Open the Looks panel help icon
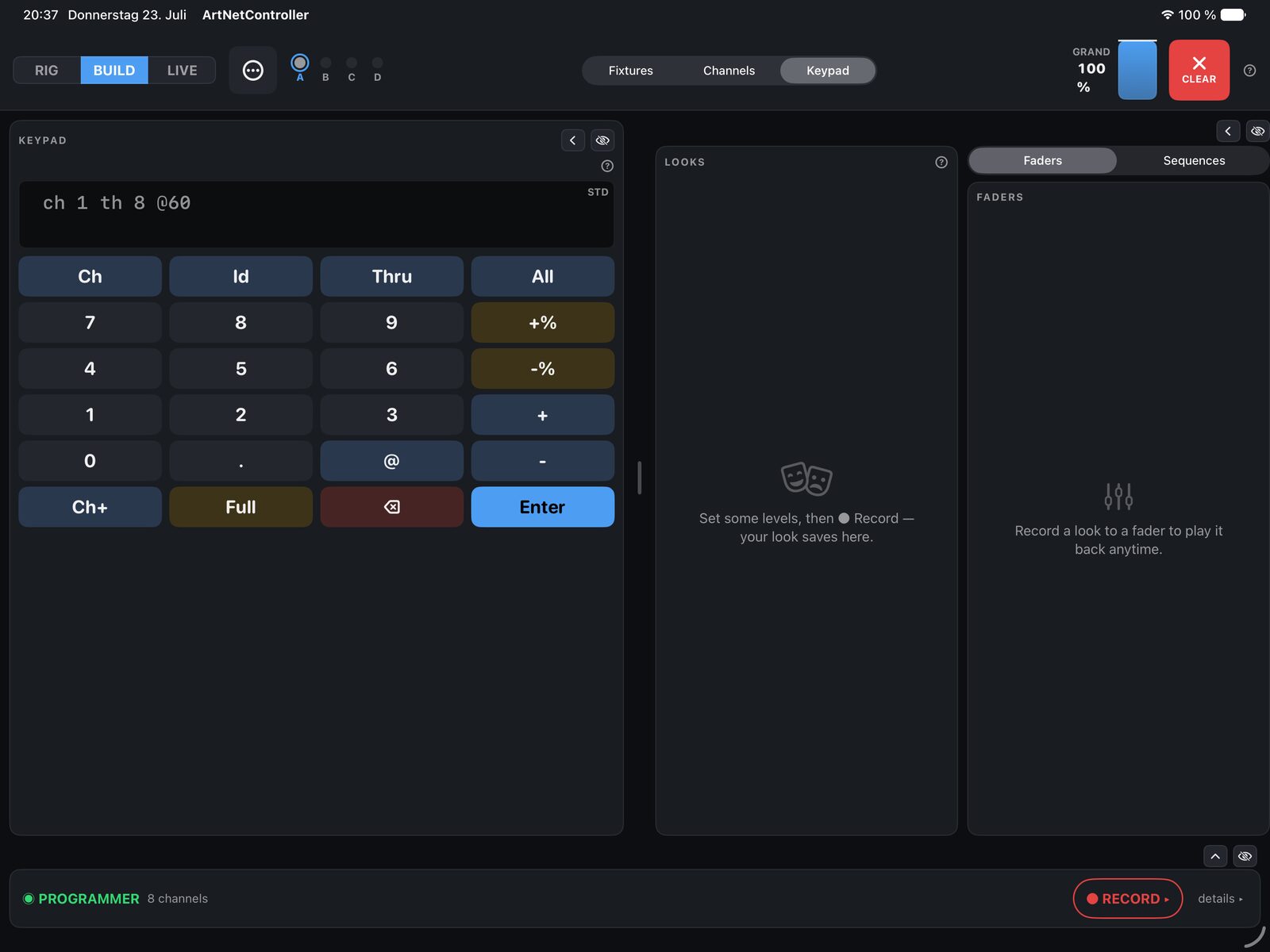 tap(941, 162)
